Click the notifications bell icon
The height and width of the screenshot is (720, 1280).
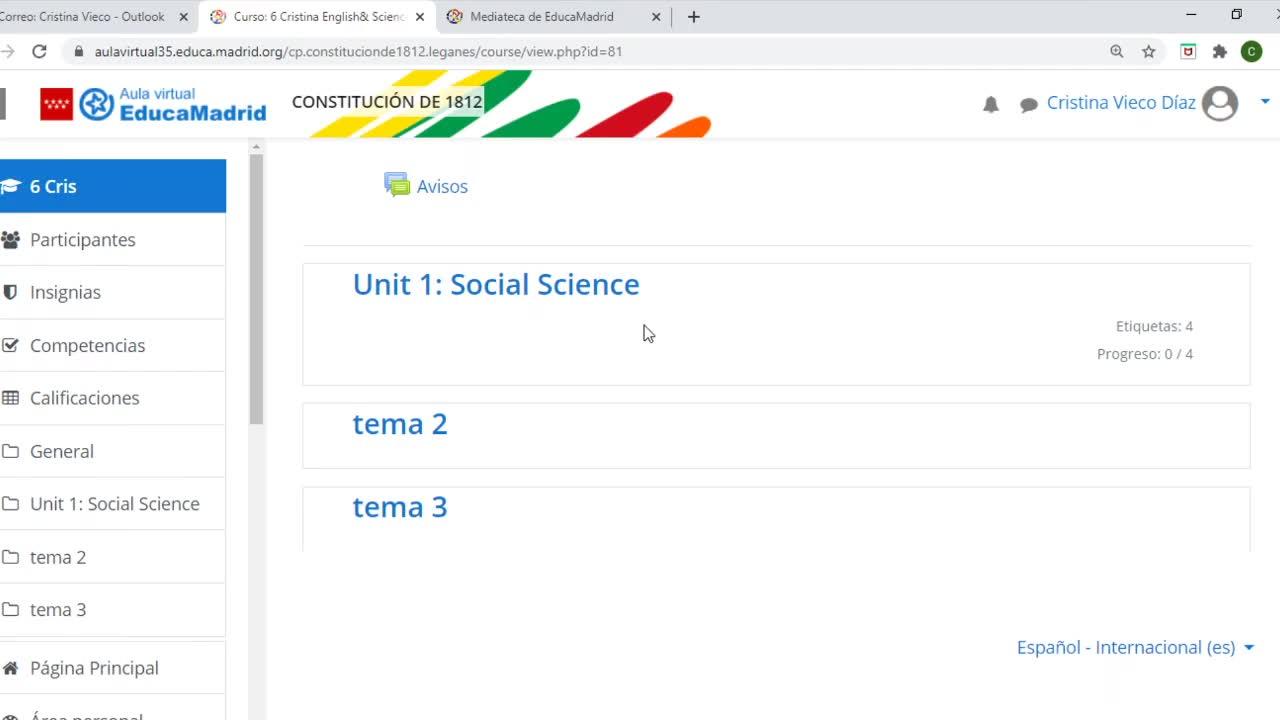[x=991, y=104]
